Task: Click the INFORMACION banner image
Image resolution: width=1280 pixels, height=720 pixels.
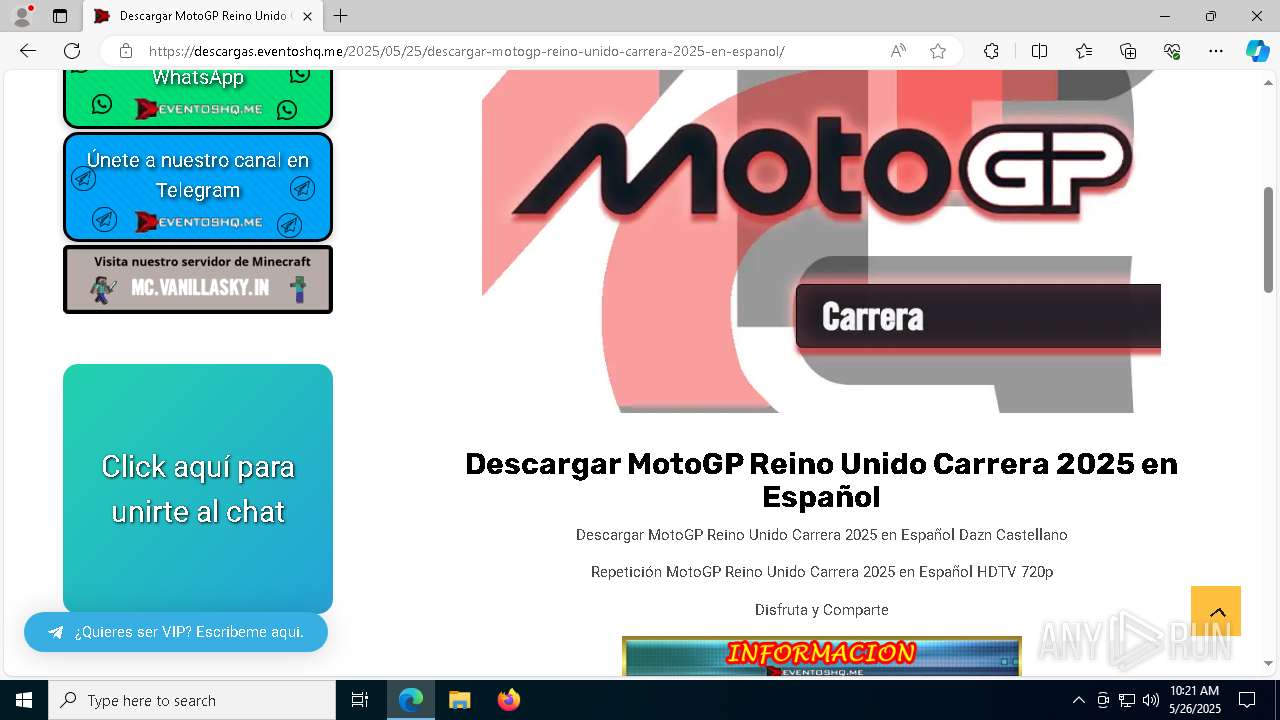Action: tap(822, 656)
